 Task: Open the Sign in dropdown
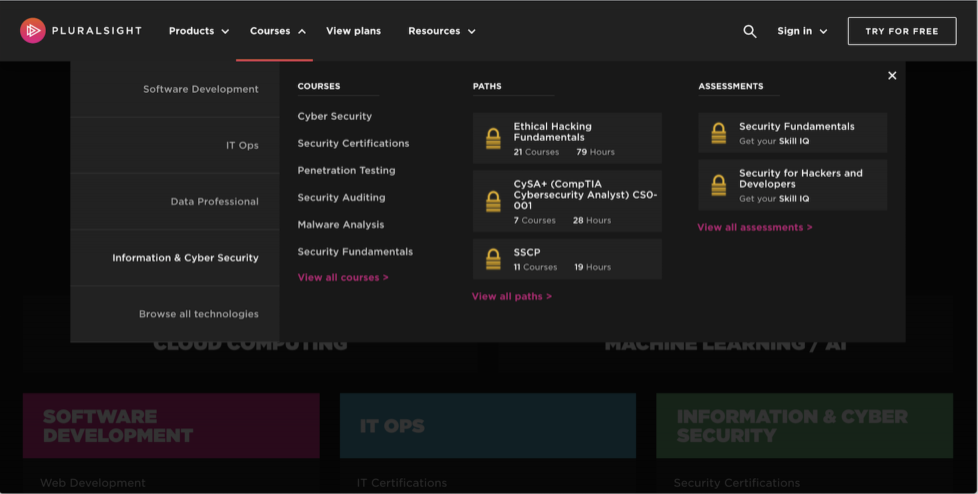tap(802, 31)
